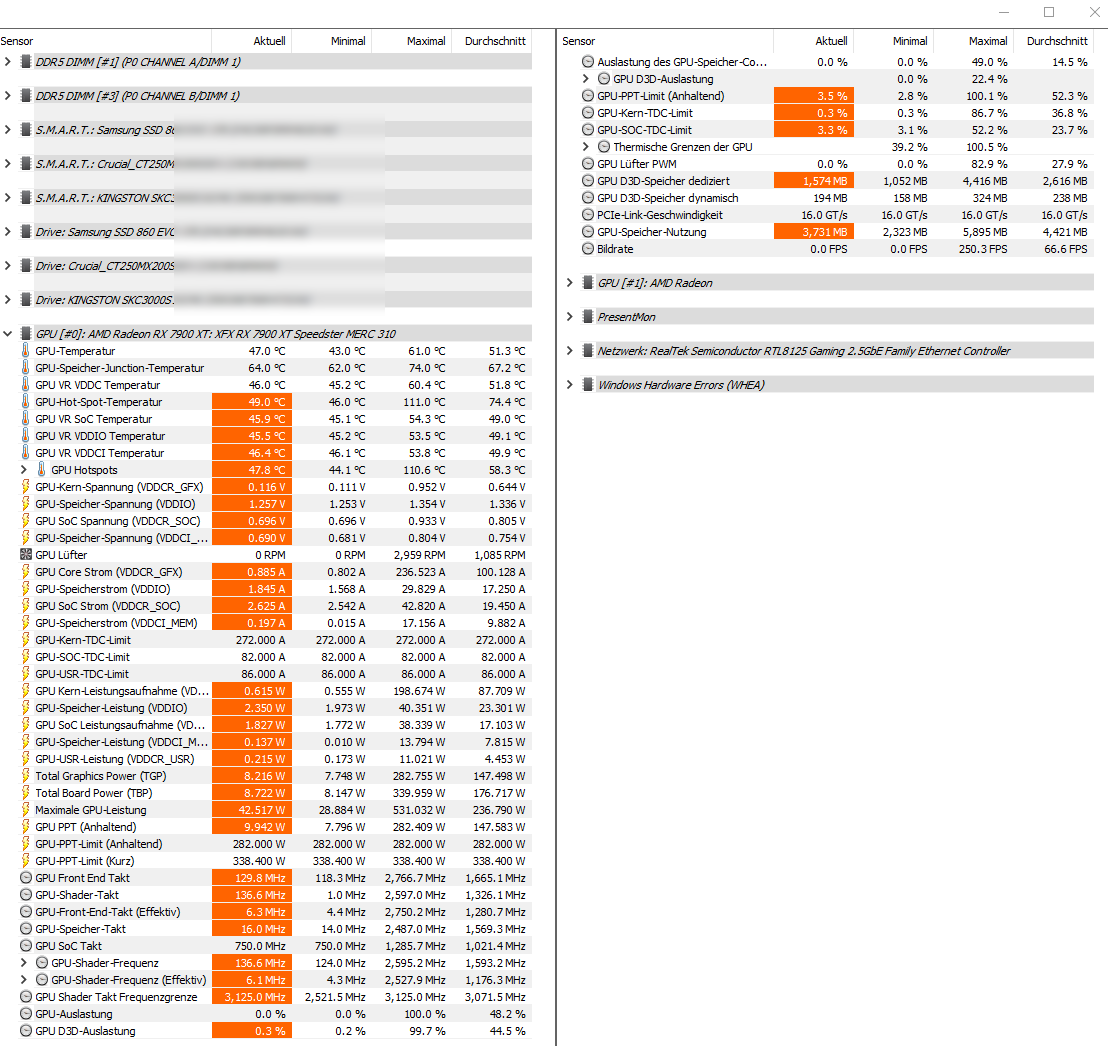
Task: Click clock icon of GPU-Shader-Takt
Action: click(x=26, y=895)
